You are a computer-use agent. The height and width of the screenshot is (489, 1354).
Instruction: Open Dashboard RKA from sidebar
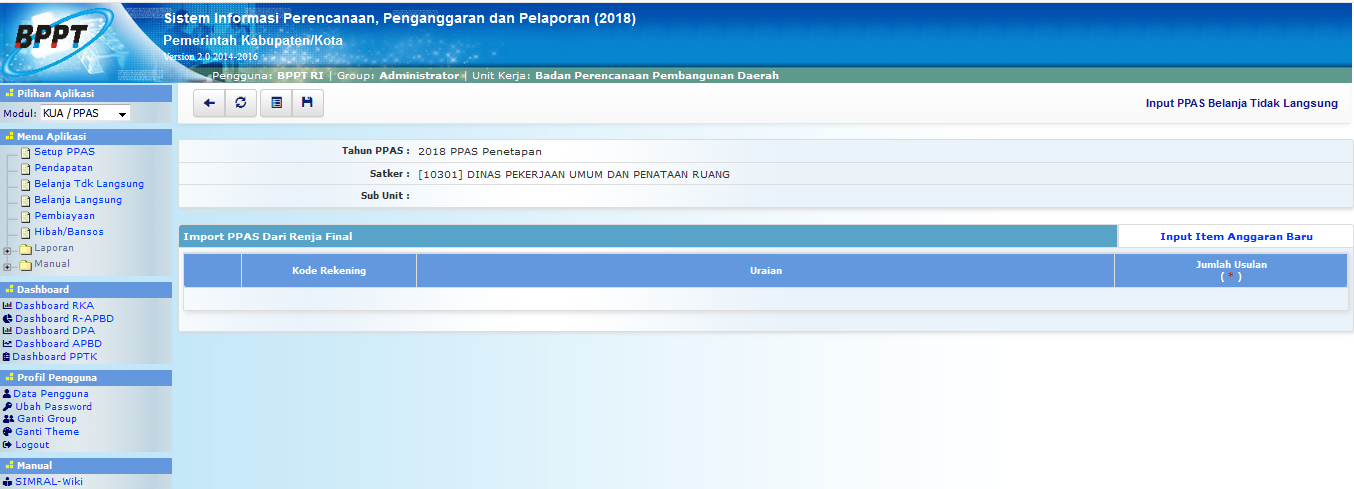[x=54, y=306]
